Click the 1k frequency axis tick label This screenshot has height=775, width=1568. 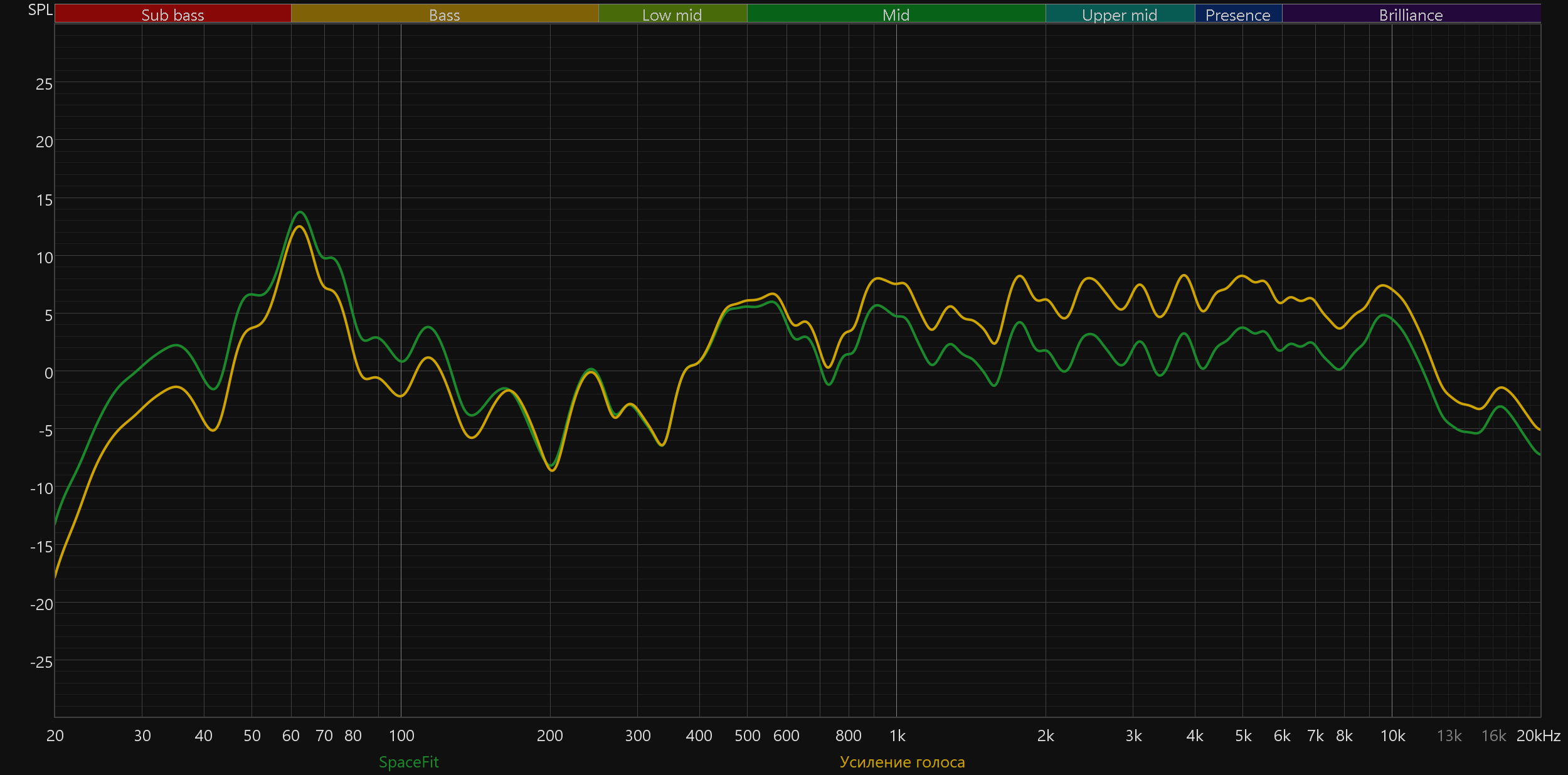click(897, 735)
